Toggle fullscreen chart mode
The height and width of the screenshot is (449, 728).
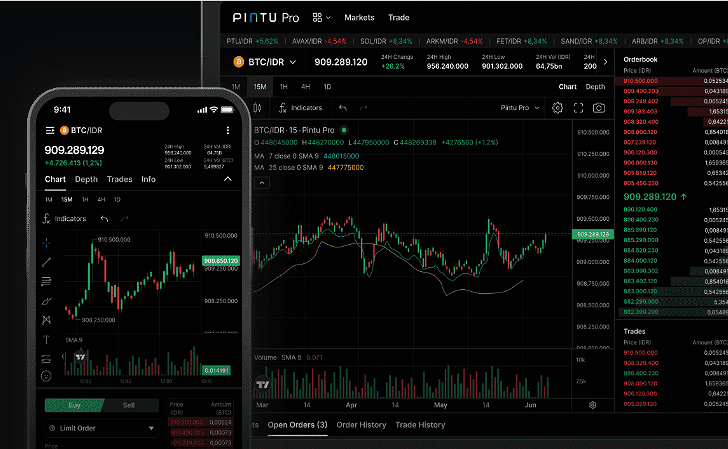(578, 108)
